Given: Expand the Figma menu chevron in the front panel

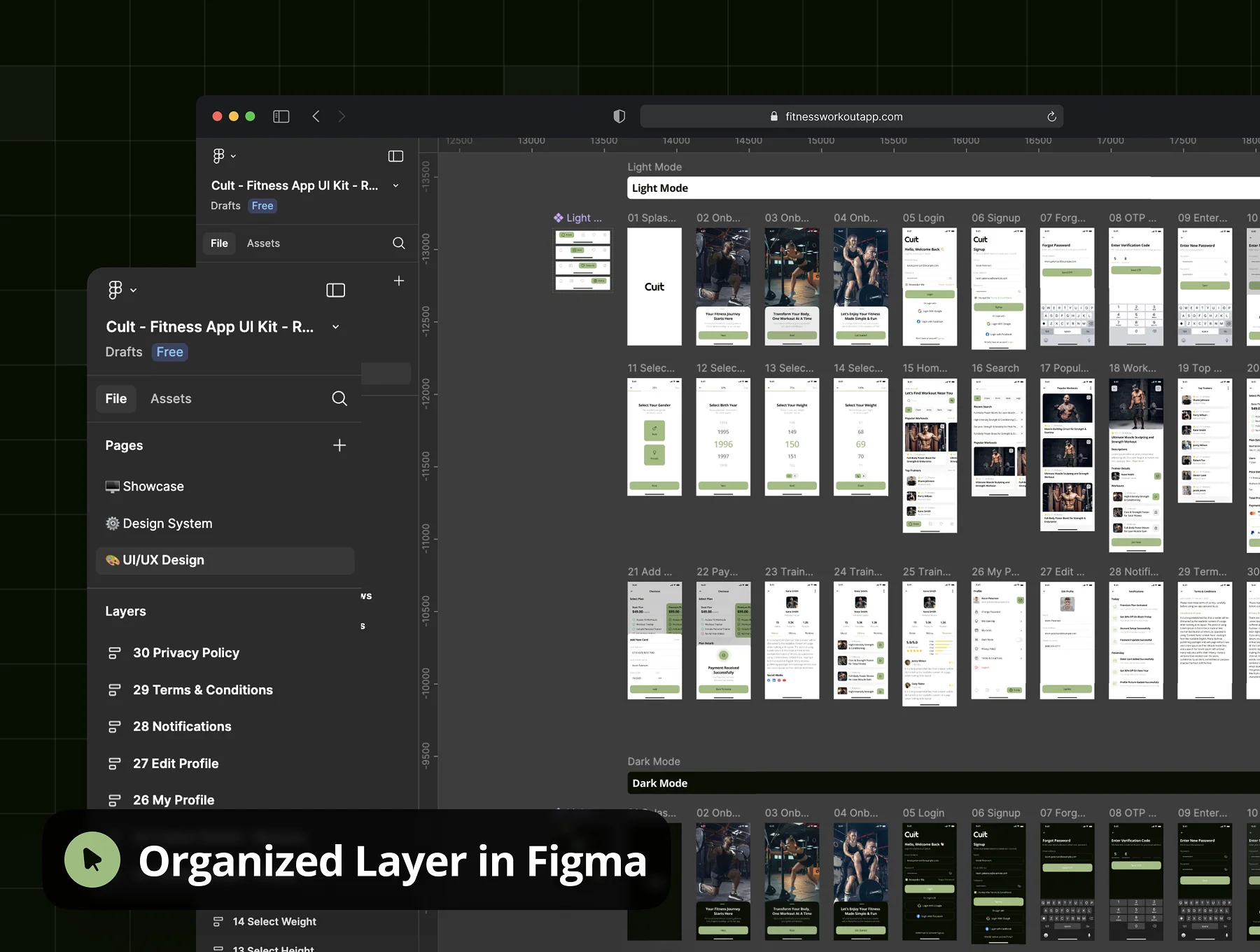Looking at the screenshot, I should click(134, 290).
